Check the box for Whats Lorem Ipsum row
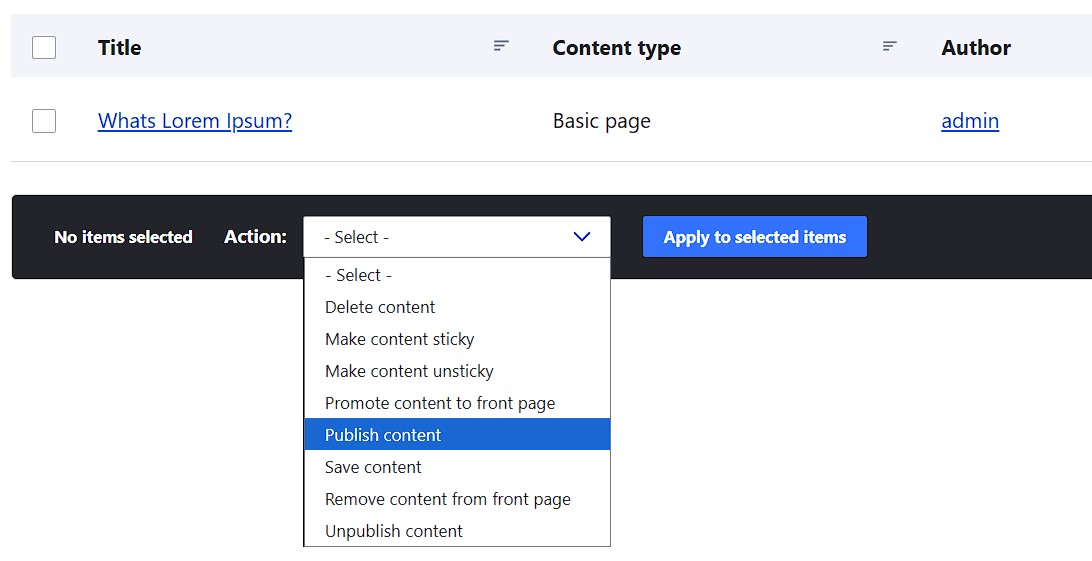The height and width of the screenshot is (561, 1092). (44, 121)
